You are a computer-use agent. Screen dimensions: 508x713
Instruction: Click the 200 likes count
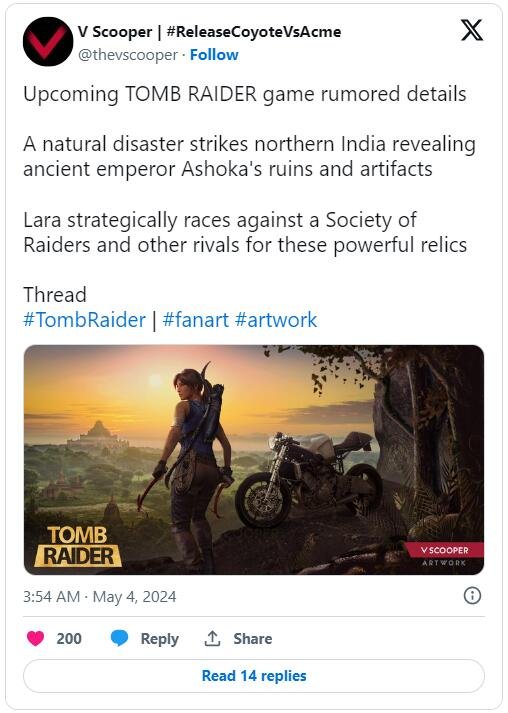[x=69, y=638]
